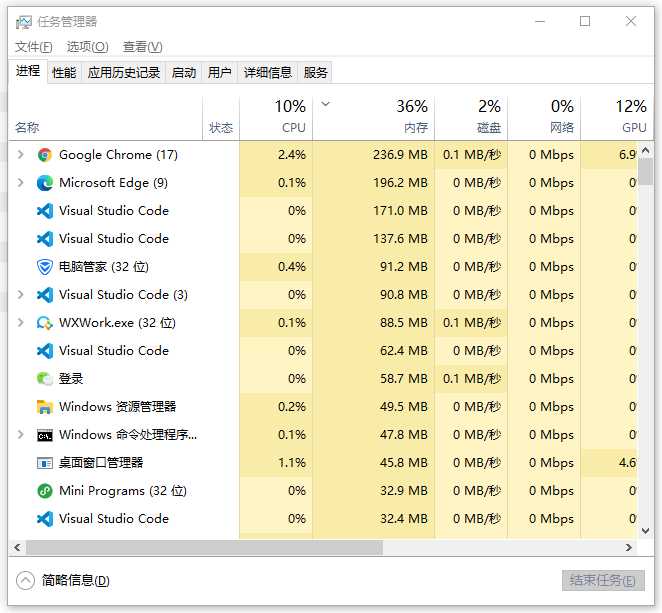Click VS Code icon in 62.4 MB row
The image size is (662, 613).
coord(45,351)
